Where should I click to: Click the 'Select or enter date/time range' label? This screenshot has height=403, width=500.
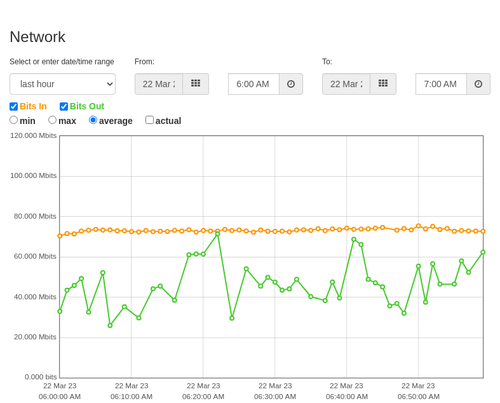tap(62, 62)
